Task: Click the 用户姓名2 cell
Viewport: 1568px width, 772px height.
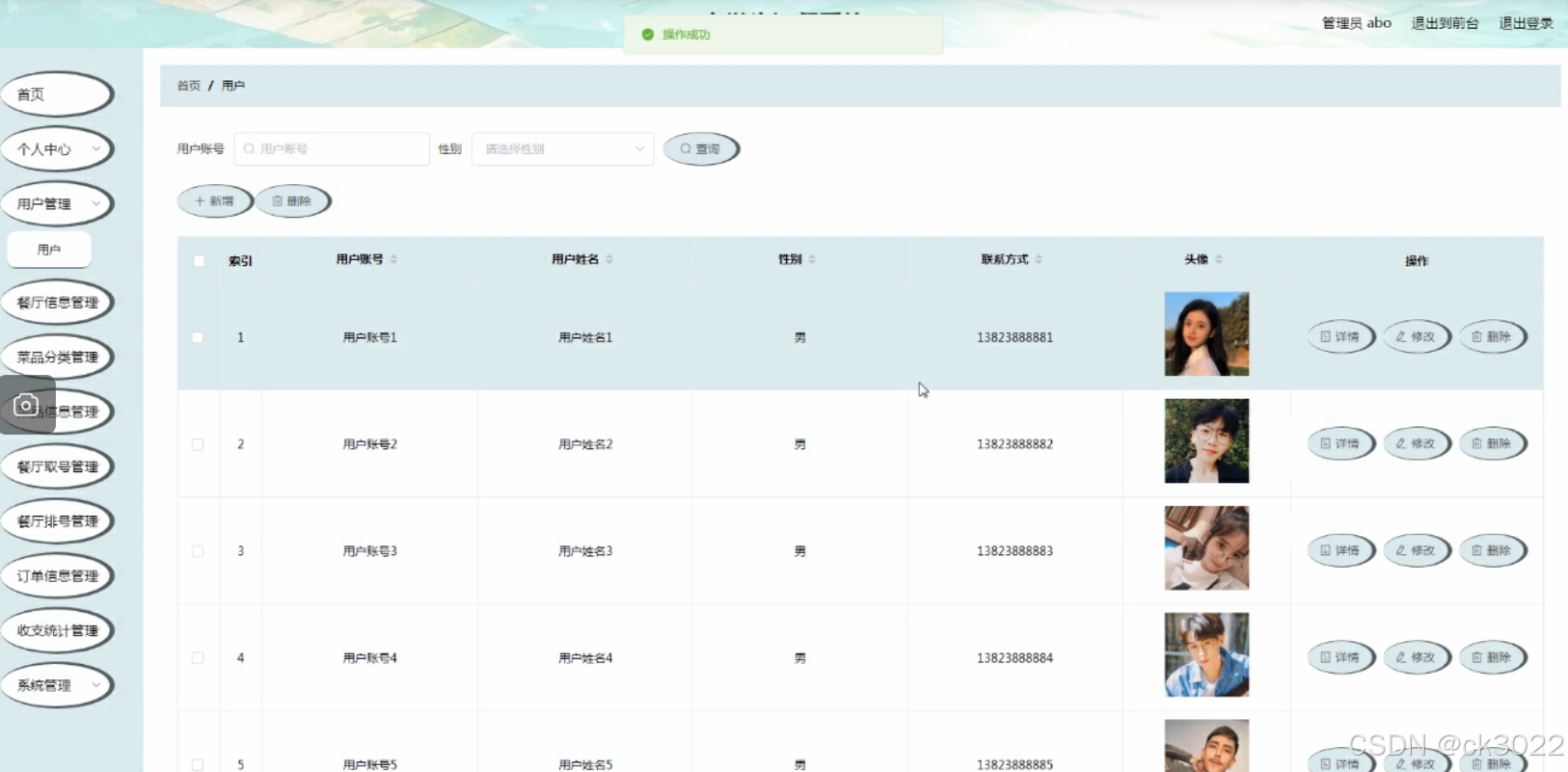Action: tap(585, 444)
